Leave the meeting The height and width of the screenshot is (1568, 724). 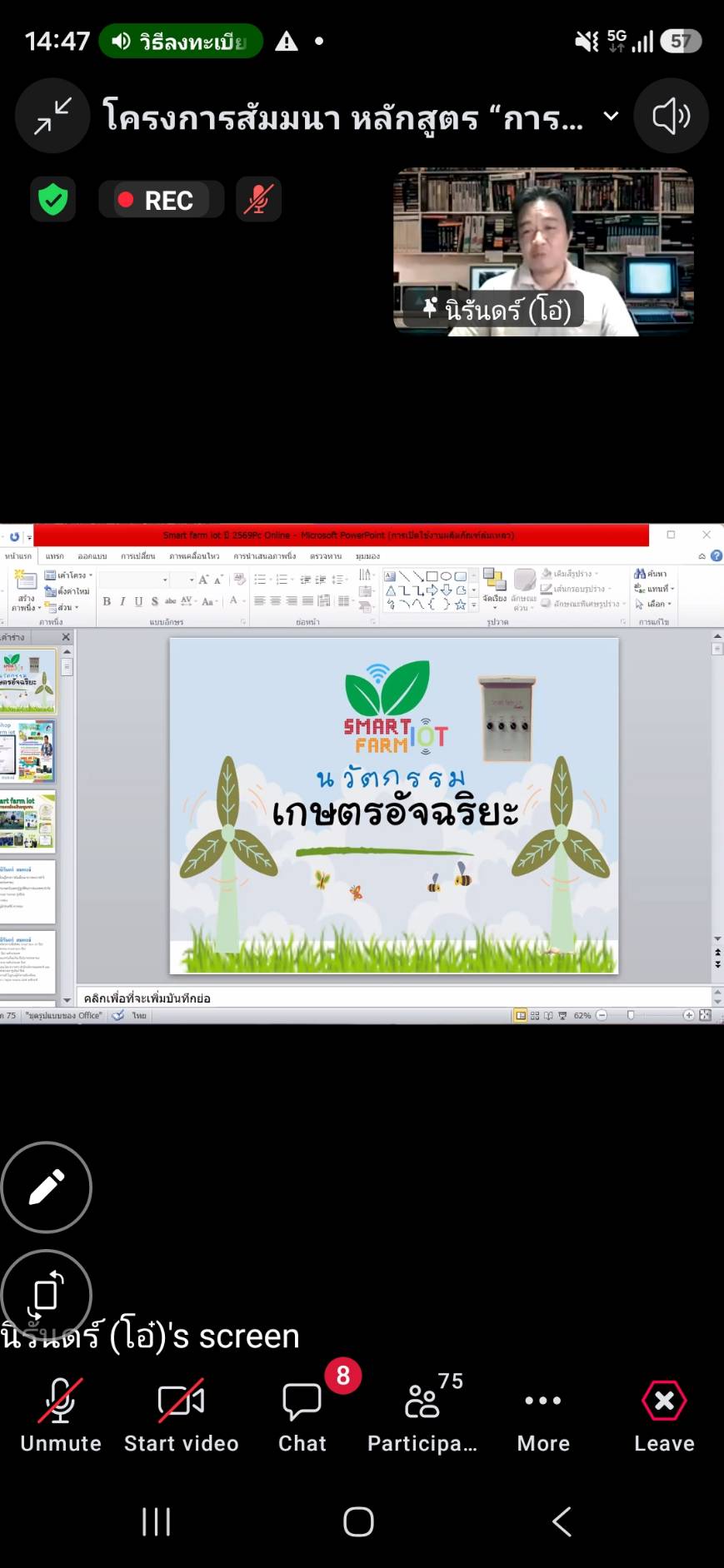[664, 1415]
